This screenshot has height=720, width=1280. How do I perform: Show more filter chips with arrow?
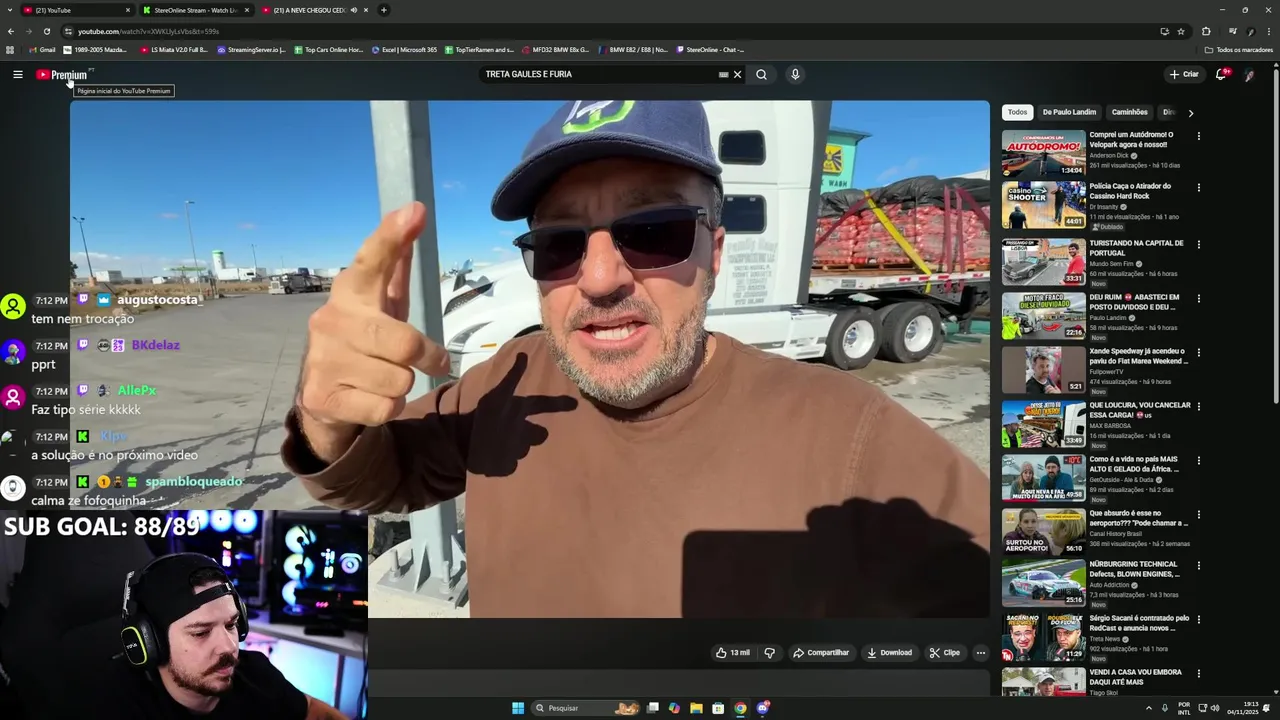tap(1190, 113)
